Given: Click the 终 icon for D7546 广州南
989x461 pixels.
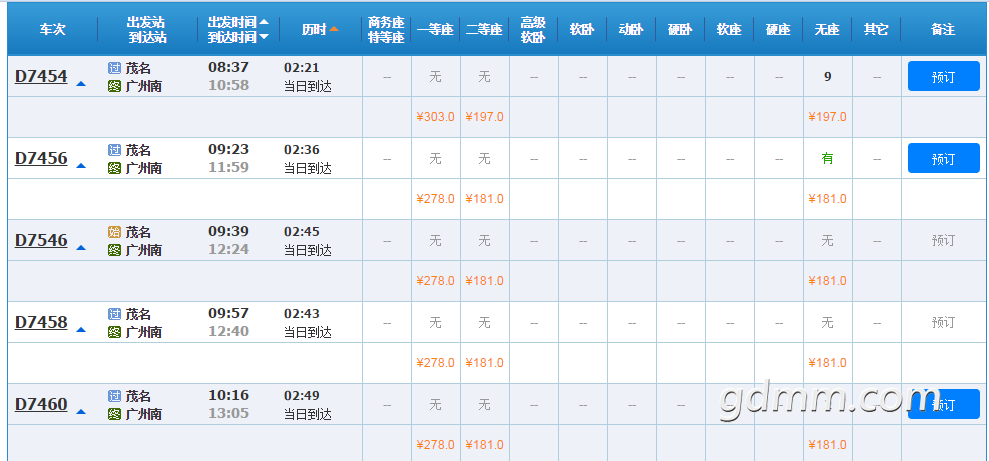Looking at the screenshot, I should pos(114,250).
